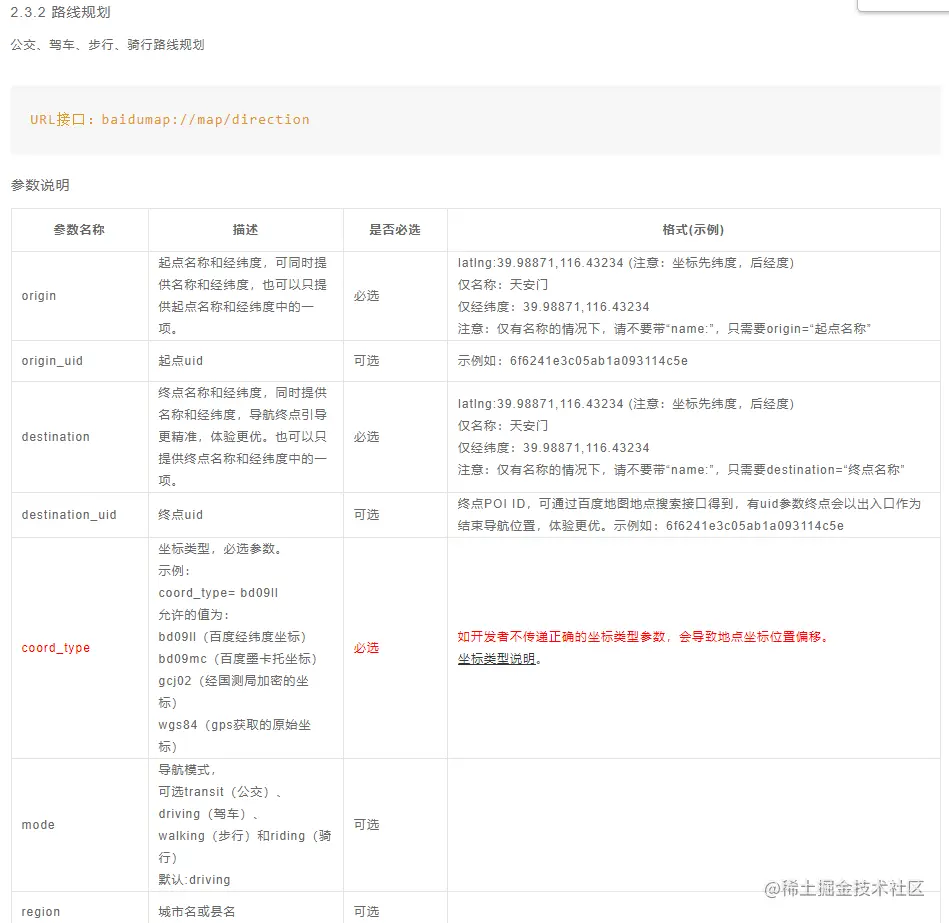Click the 参数说明 label
949x923 pixels.
point(40,185)
